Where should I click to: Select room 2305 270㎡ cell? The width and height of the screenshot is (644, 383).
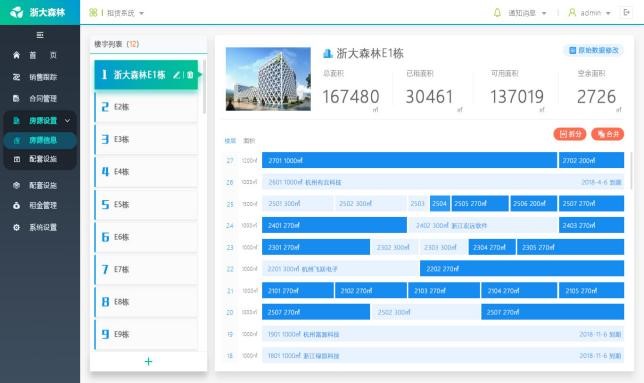pos(570,247)
